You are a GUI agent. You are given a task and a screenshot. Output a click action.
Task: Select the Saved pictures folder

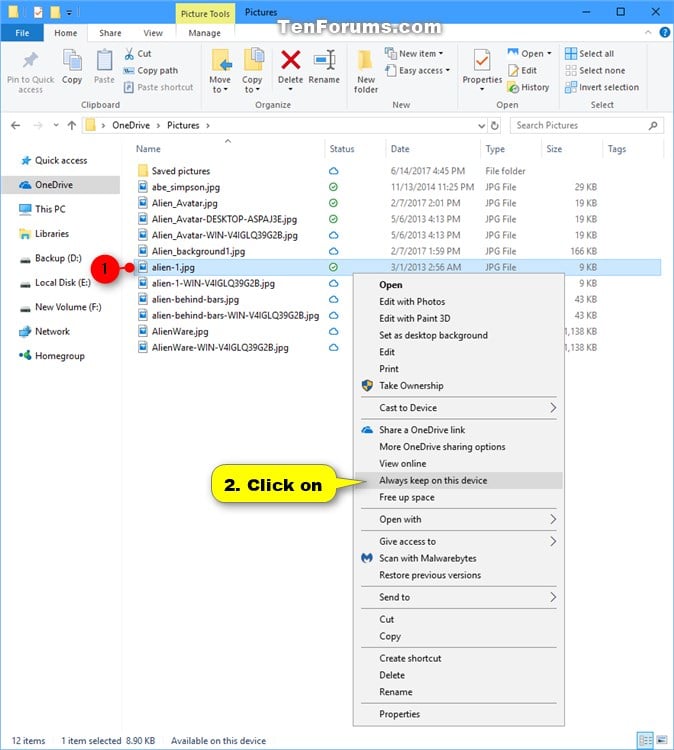[180, 171]
